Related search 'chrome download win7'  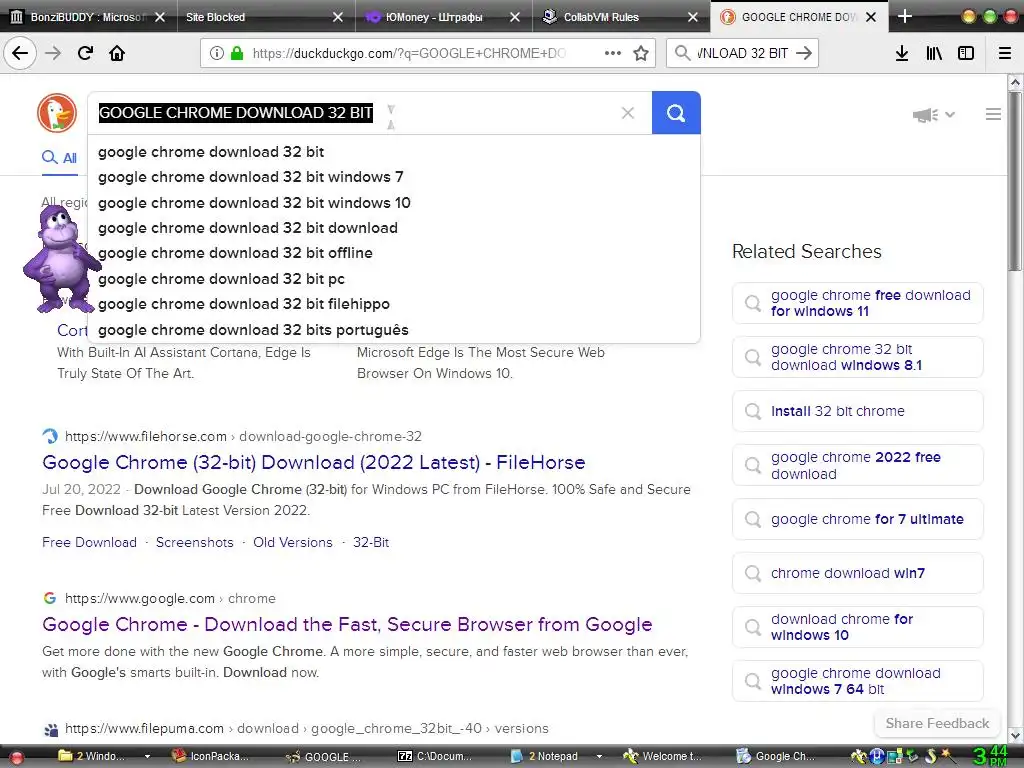(x=857, y=573)
